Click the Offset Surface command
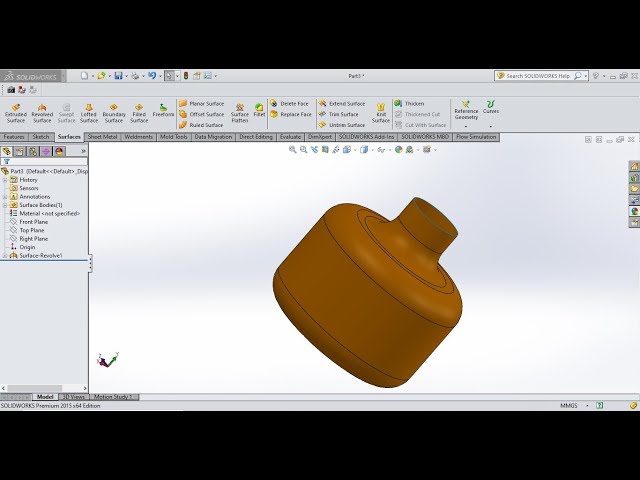This screenshot has height=480, width=640. pyautogui.click(x=202, y=114)
